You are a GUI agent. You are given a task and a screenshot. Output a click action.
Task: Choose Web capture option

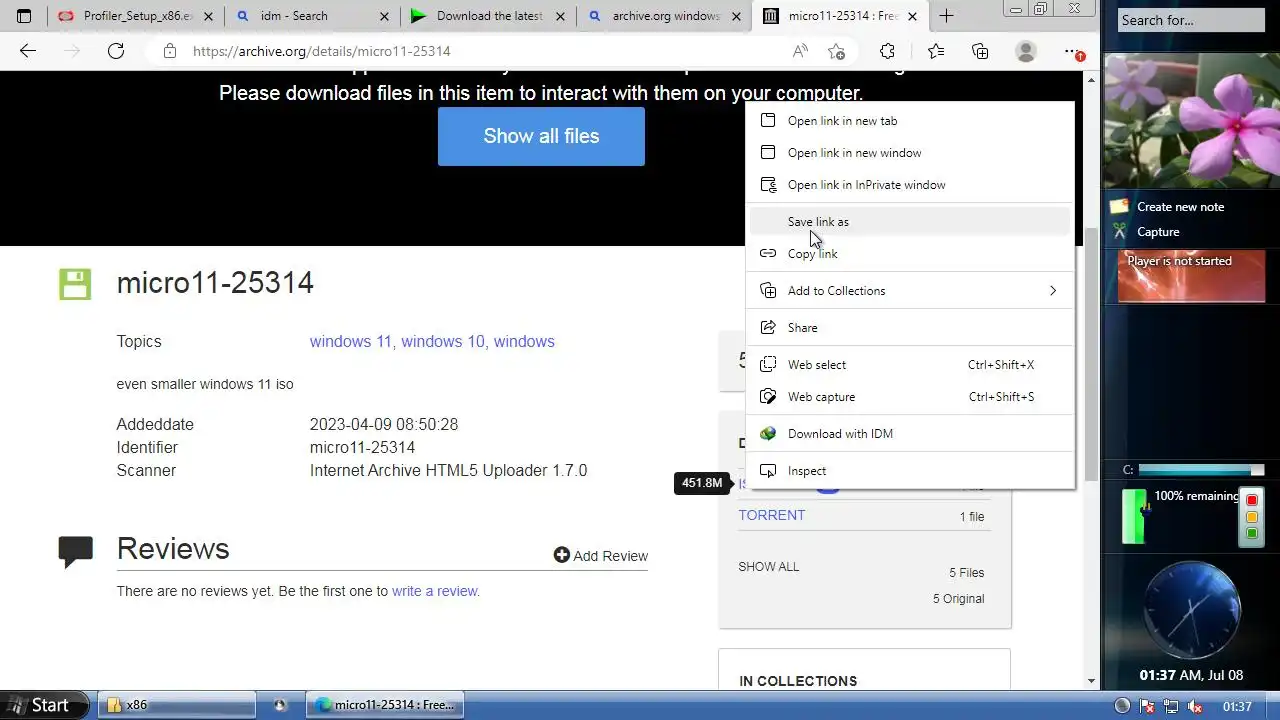pyautogui.click(x=910, y=397)
